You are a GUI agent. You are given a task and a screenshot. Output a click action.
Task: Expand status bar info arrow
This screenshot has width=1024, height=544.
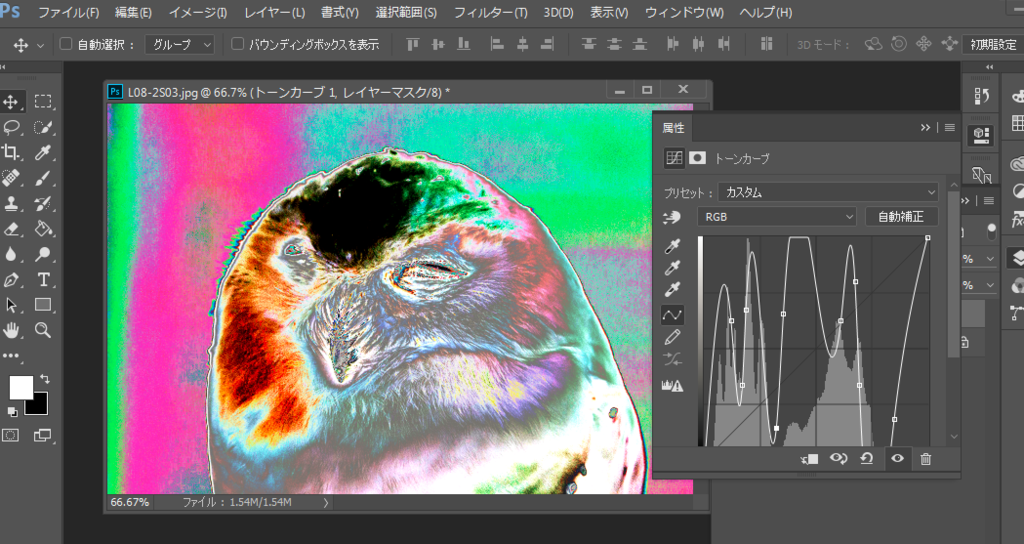pos(325,502)
